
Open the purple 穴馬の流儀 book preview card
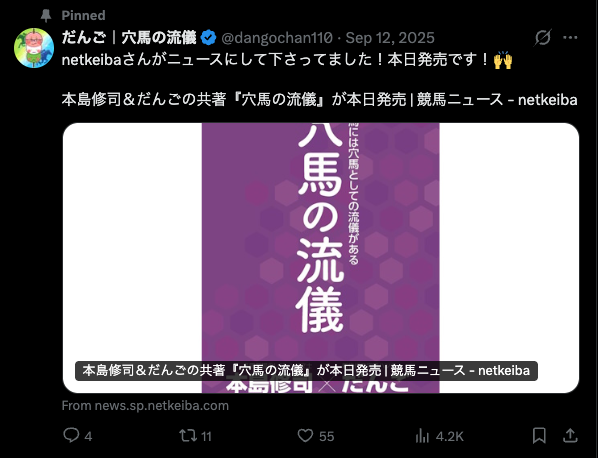pyautogui.click(x=321, y=258)
